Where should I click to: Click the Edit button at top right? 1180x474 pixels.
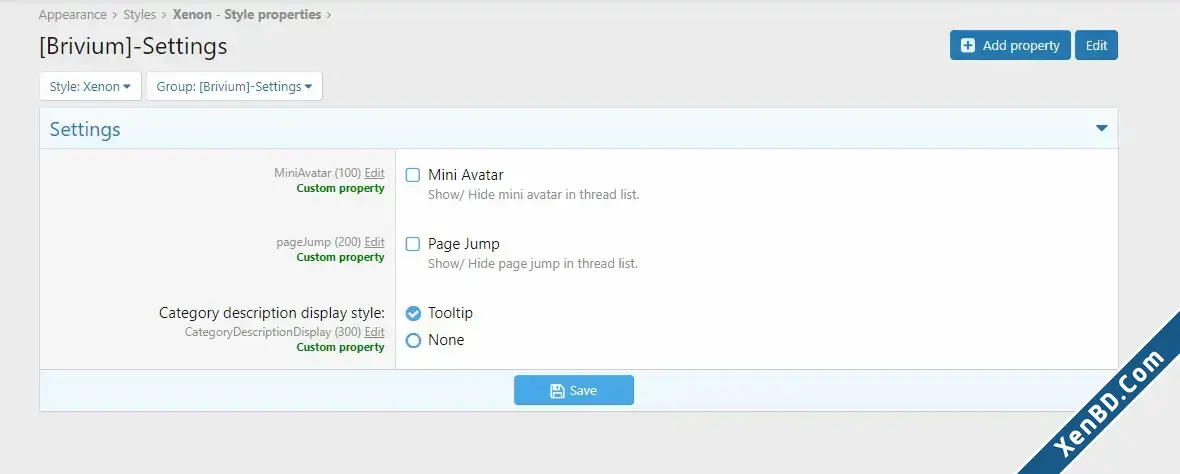[x=1096, y=45]
